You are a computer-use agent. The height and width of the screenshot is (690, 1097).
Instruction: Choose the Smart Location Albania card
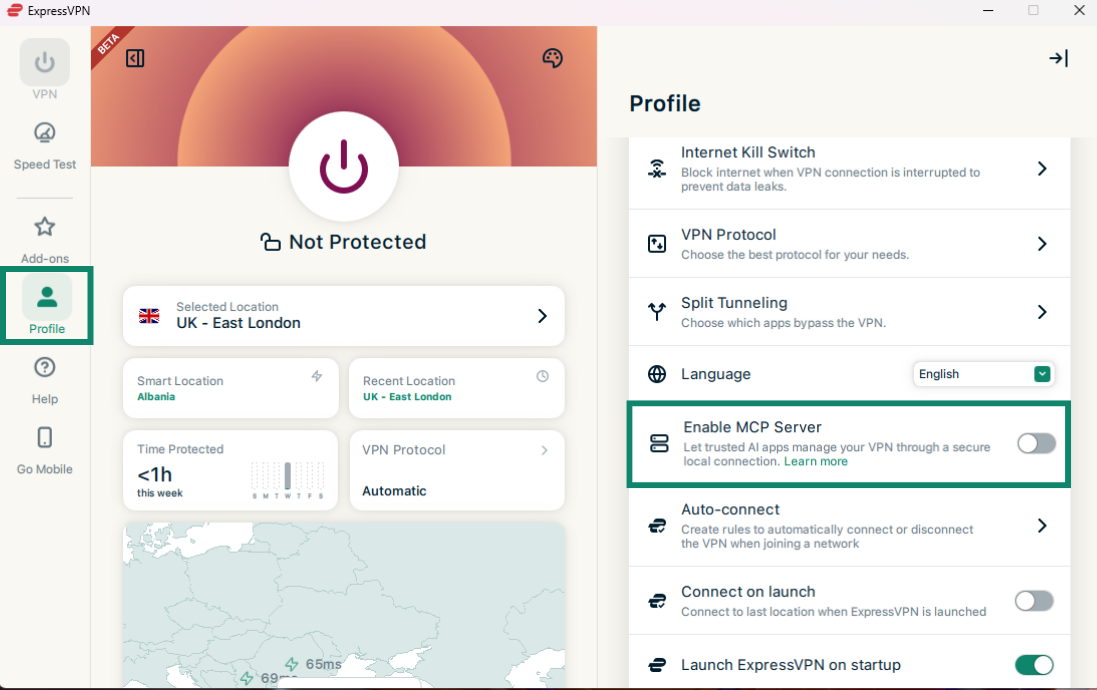pyautogui.click(x=231, y=388)
